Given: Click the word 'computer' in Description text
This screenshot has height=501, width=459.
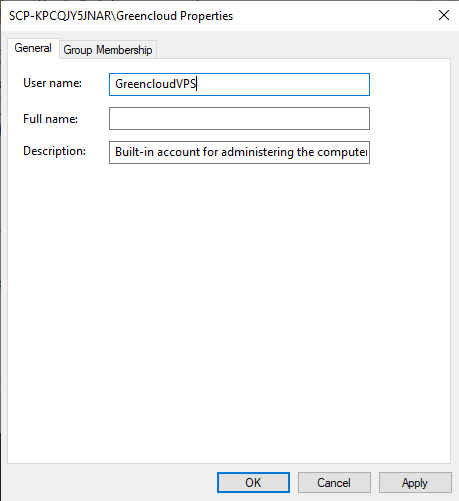Looking at the screenshot, I should (x=342, y=152).
